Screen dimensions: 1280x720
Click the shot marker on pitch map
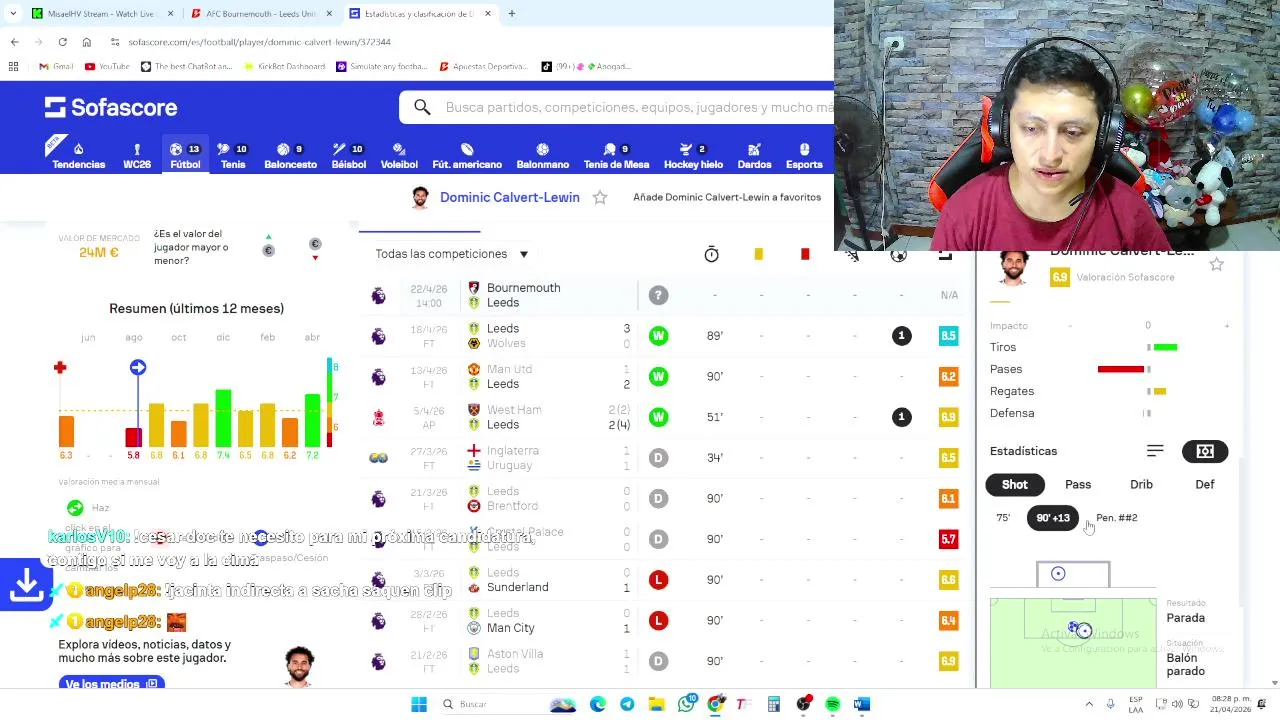(x=1084, y=631)
